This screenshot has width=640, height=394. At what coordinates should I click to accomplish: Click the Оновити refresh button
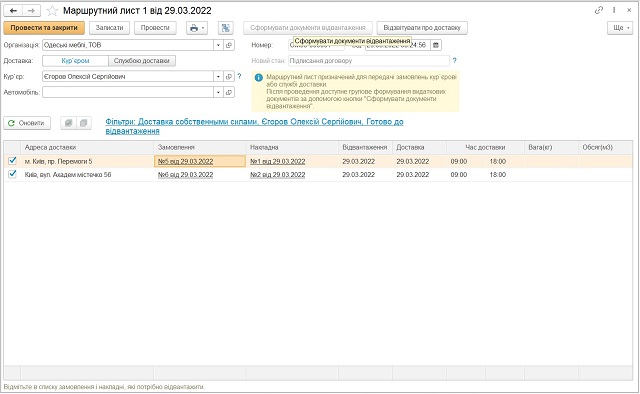[x=27, y=123]
